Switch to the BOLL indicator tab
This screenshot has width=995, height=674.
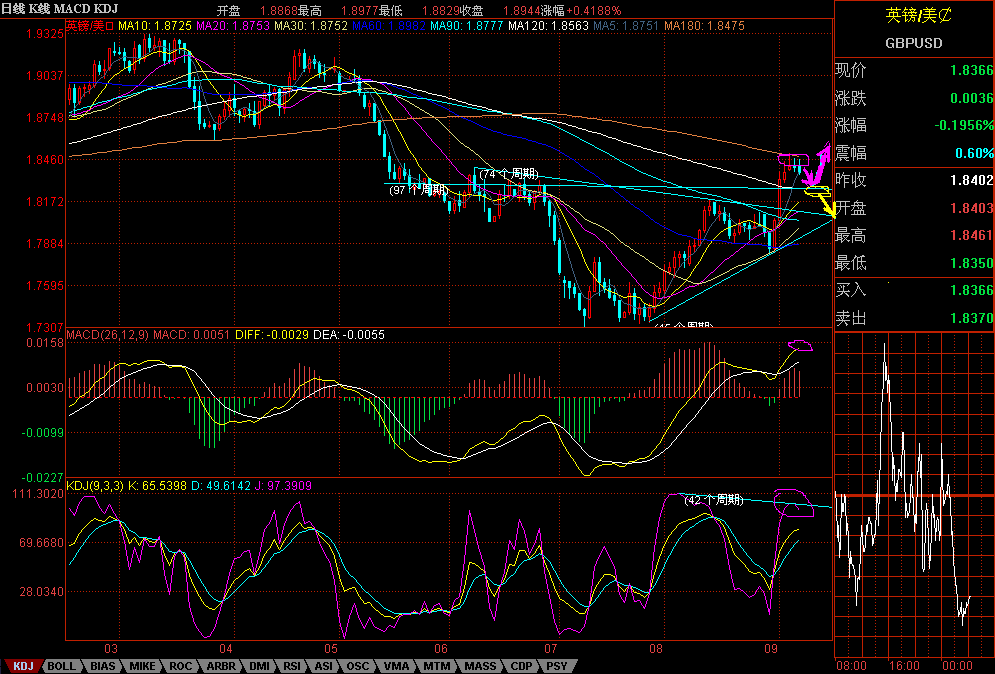click(61, 666)
